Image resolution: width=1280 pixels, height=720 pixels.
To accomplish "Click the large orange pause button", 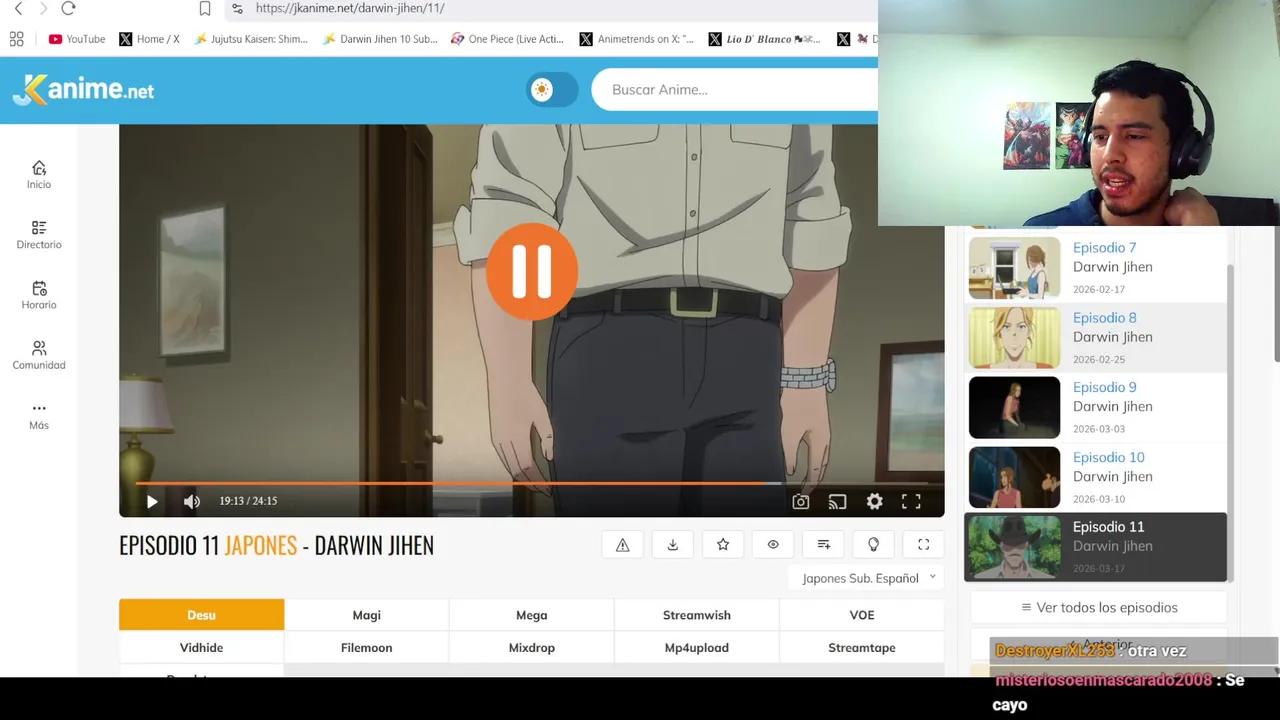I will click(x=532, y=271).
